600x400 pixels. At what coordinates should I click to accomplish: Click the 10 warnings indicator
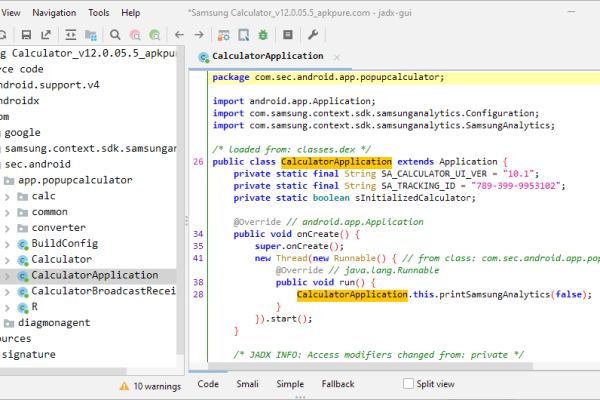[x=152, y=384]
